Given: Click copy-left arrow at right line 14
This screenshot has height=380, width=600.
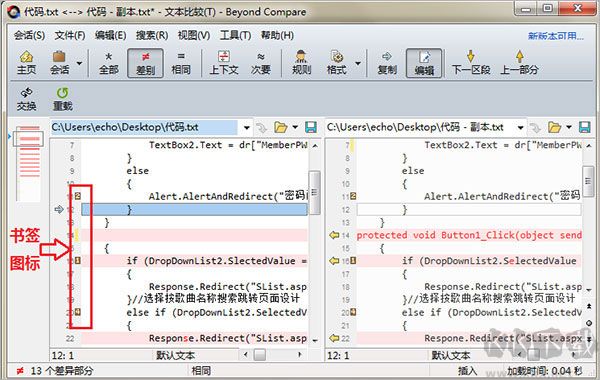Looking at the screenshot, I should [334, 235].
